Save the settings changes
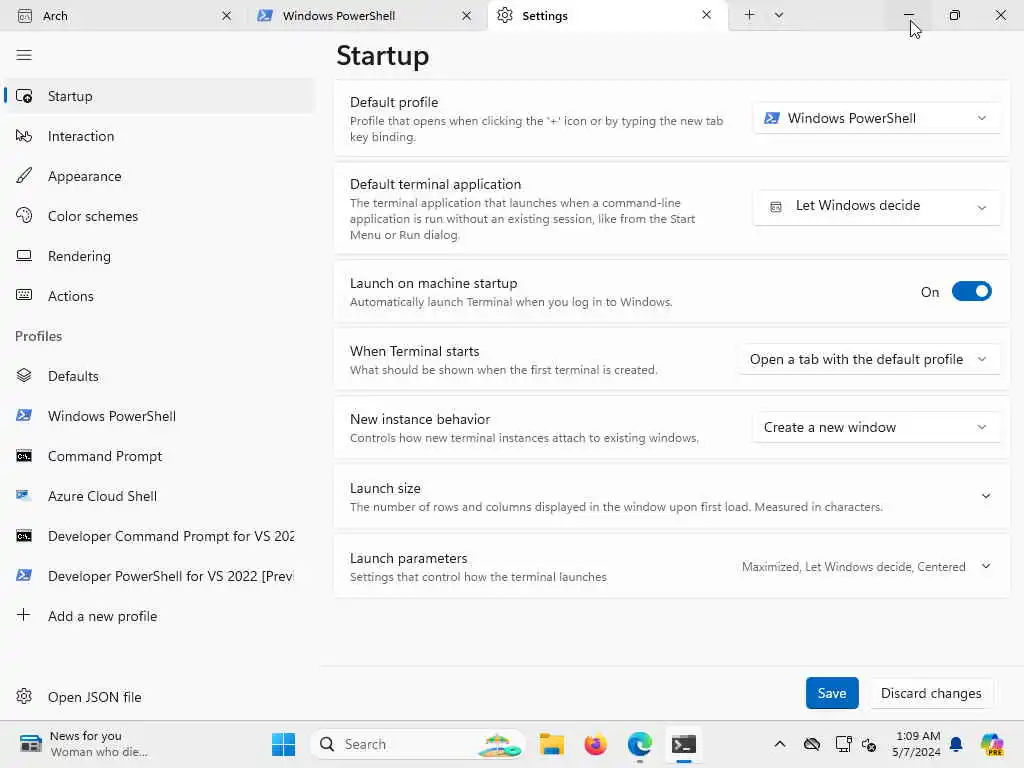The width and height of the screenshot is (1024, 768). (x=832, y=693)
